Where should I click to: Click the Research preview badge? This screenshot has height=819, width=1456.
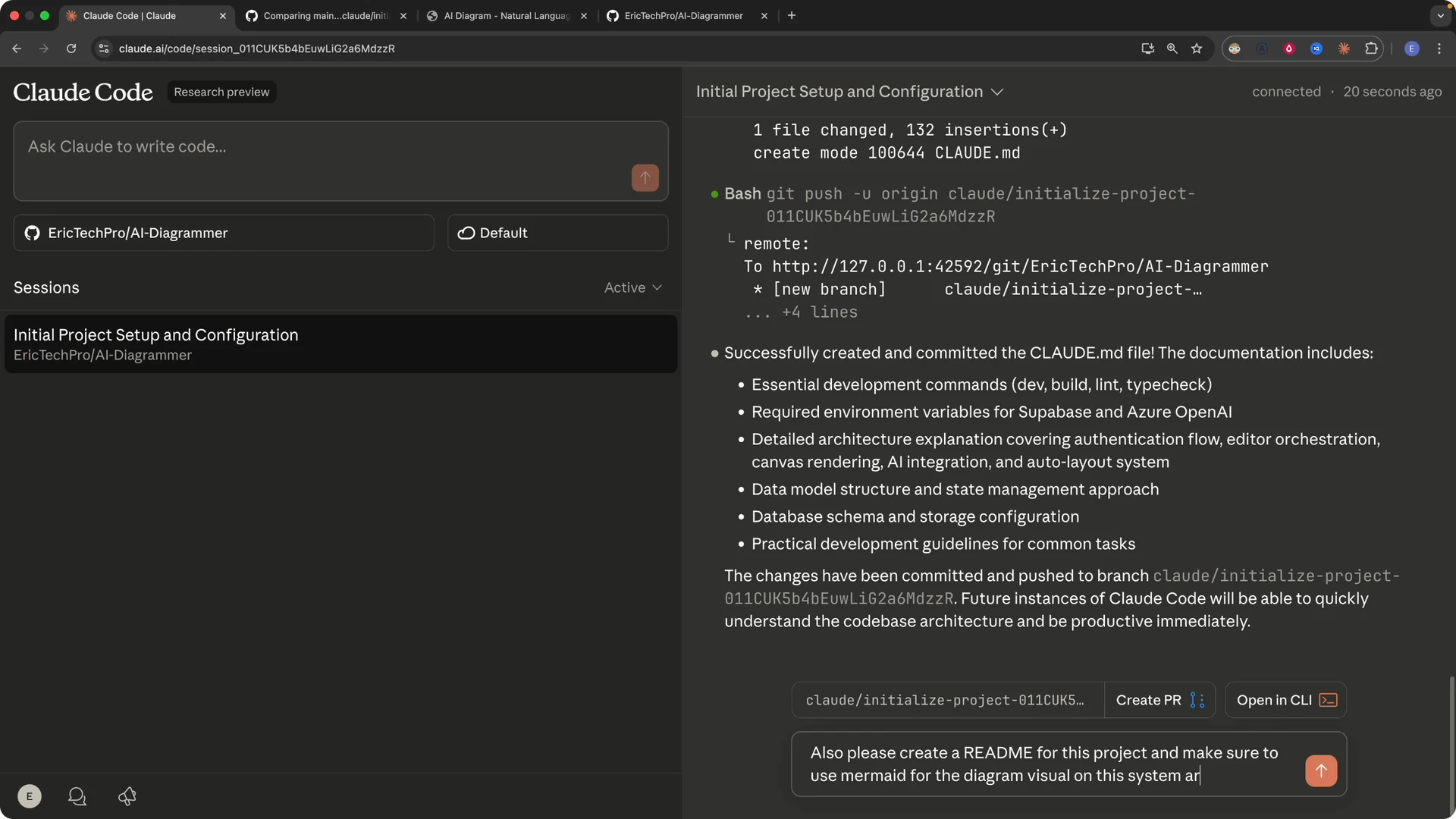221,92
